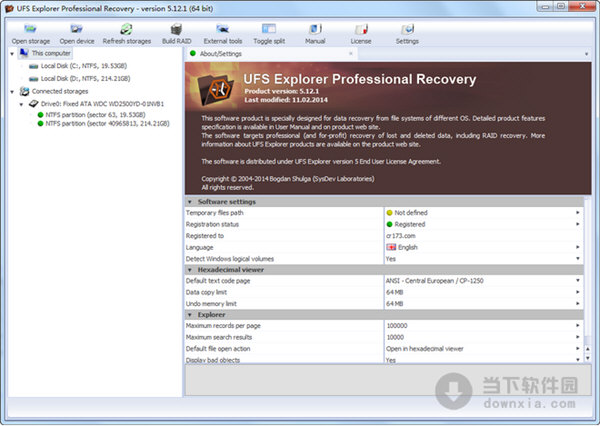Collapse the Hexadecimal viewer section
Image resolution: width=600 pixels, height=426 pixels.
190,270
